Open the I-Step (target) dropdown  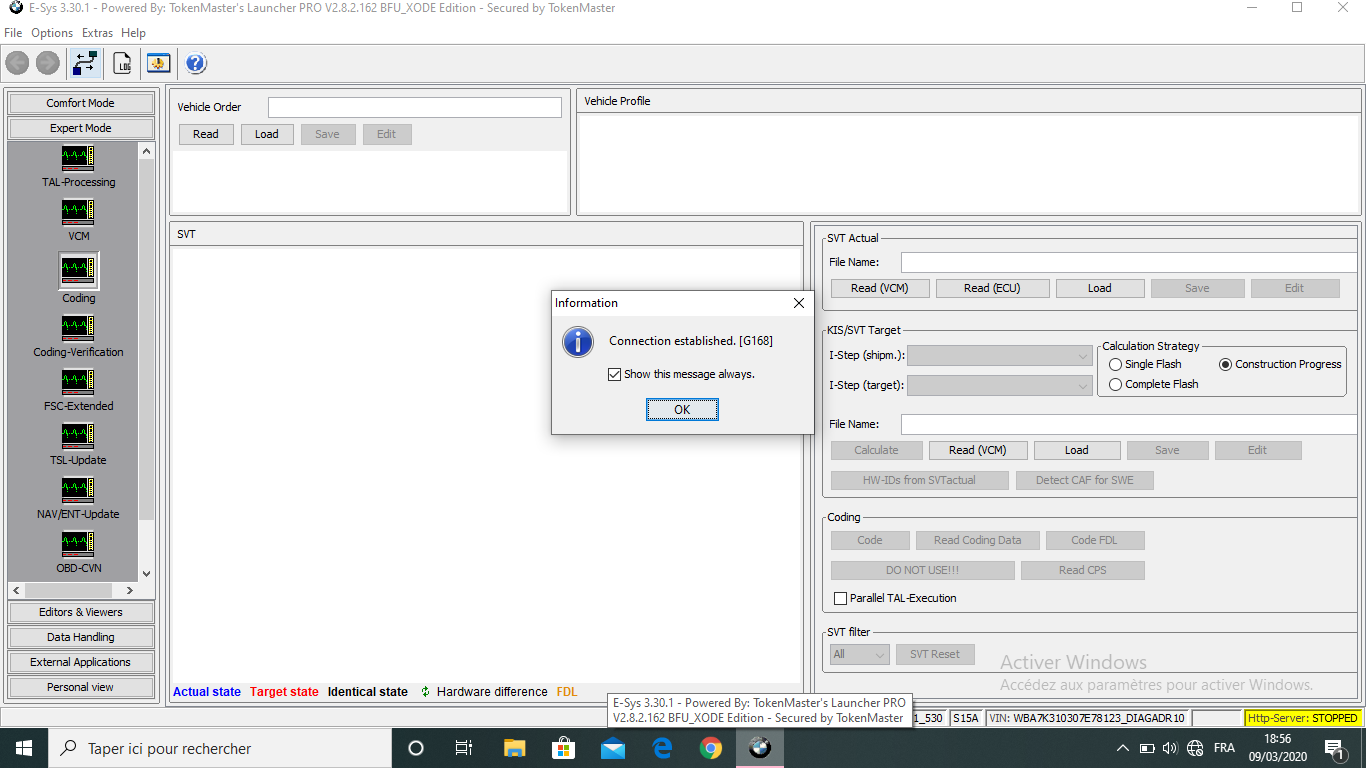(999, 385)
